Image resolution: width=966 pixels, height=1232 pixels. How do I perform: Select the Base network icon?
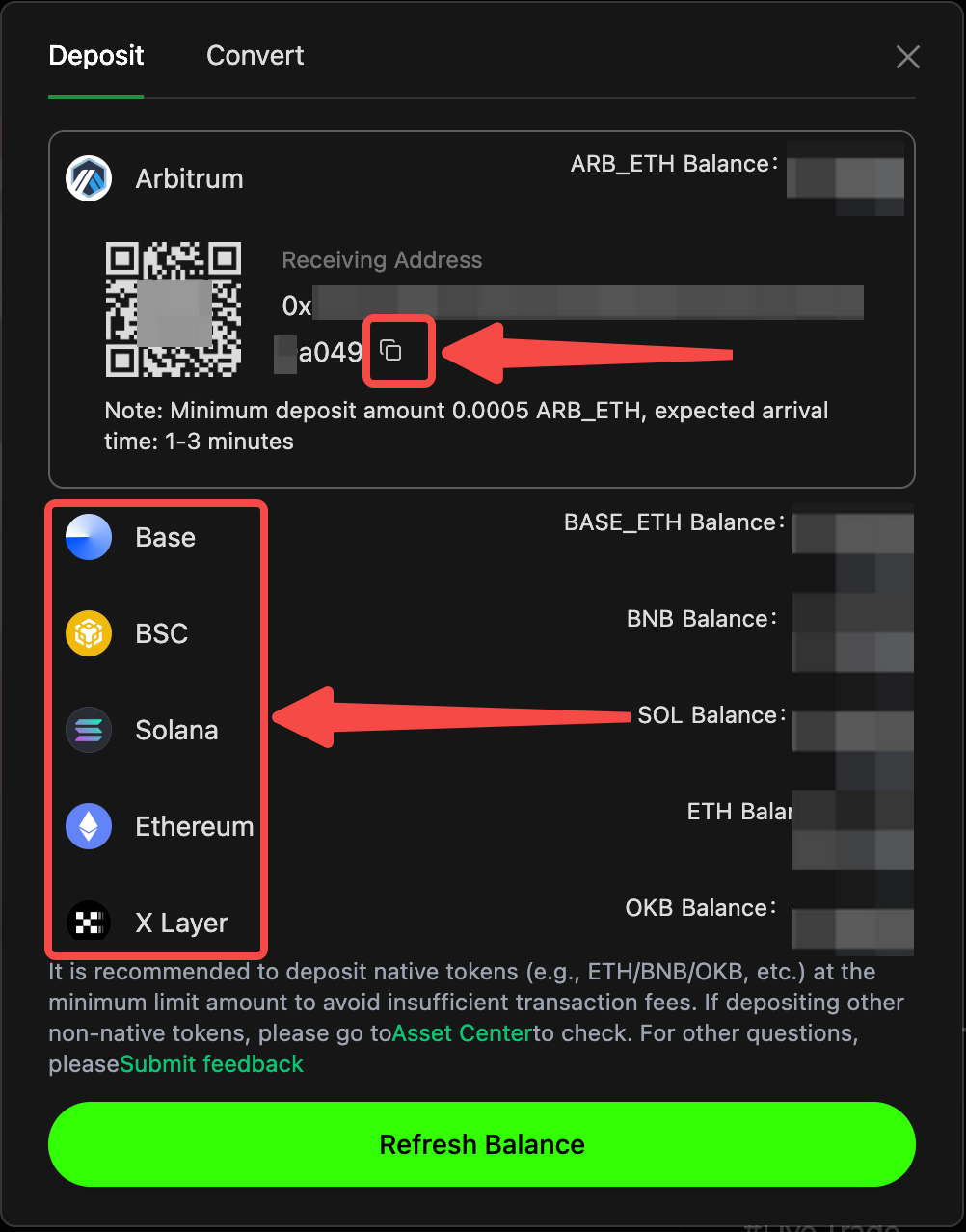tap(89, 537)
